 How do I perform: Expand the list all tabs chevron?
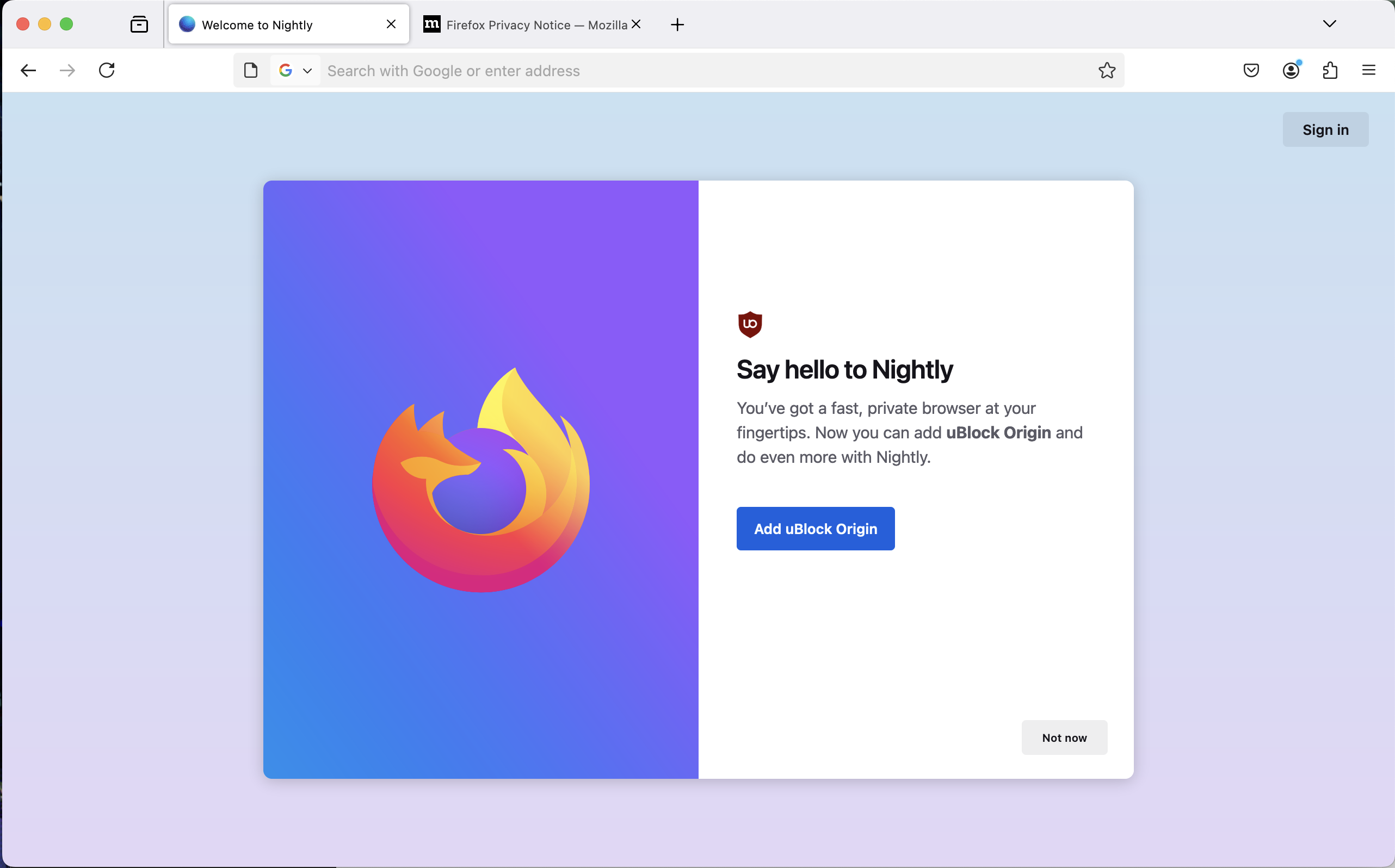click(1329, 23)
